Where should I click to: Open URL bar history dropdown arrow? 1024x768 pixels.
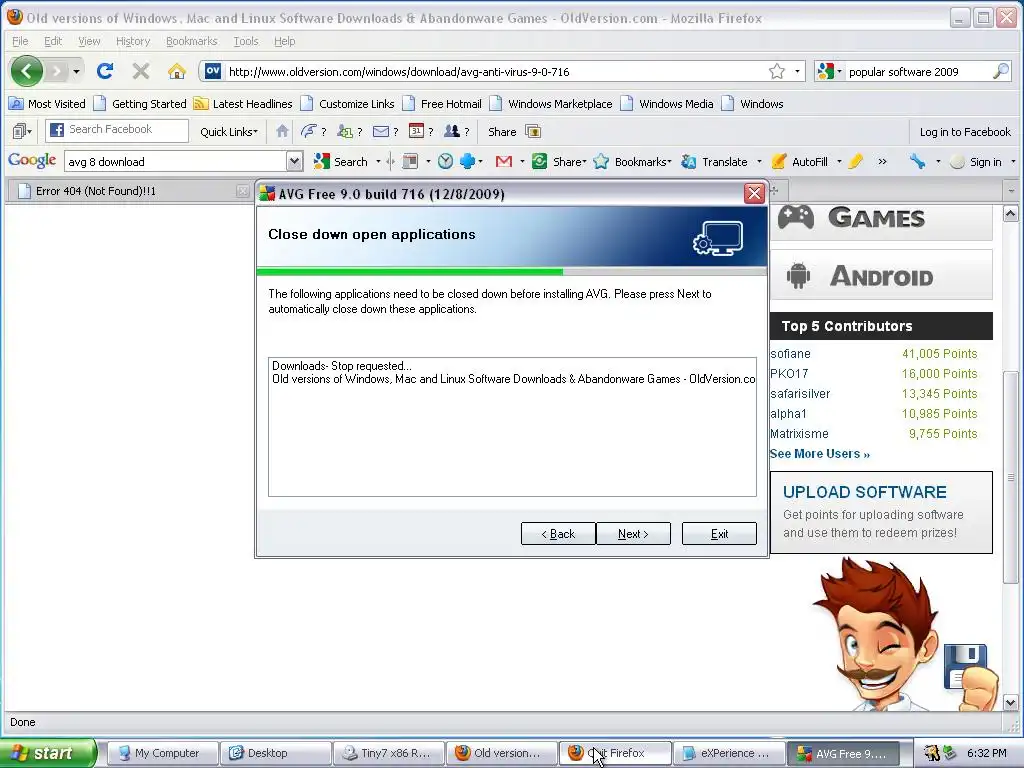click(797, 71)
